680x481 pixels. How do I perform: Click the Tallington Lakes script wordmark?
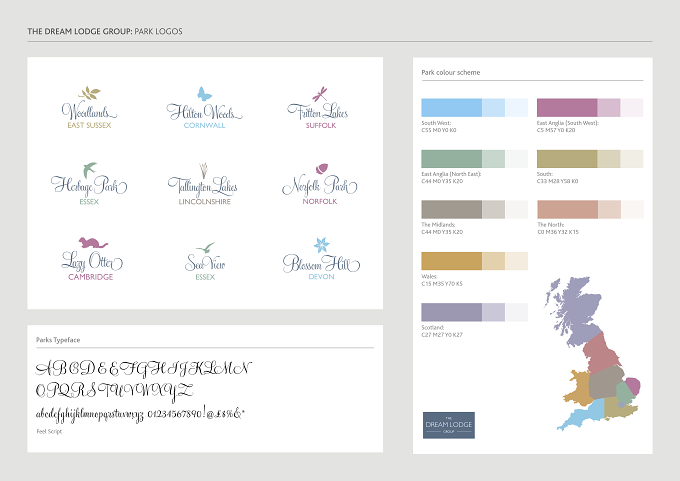[x=203, y=187]
